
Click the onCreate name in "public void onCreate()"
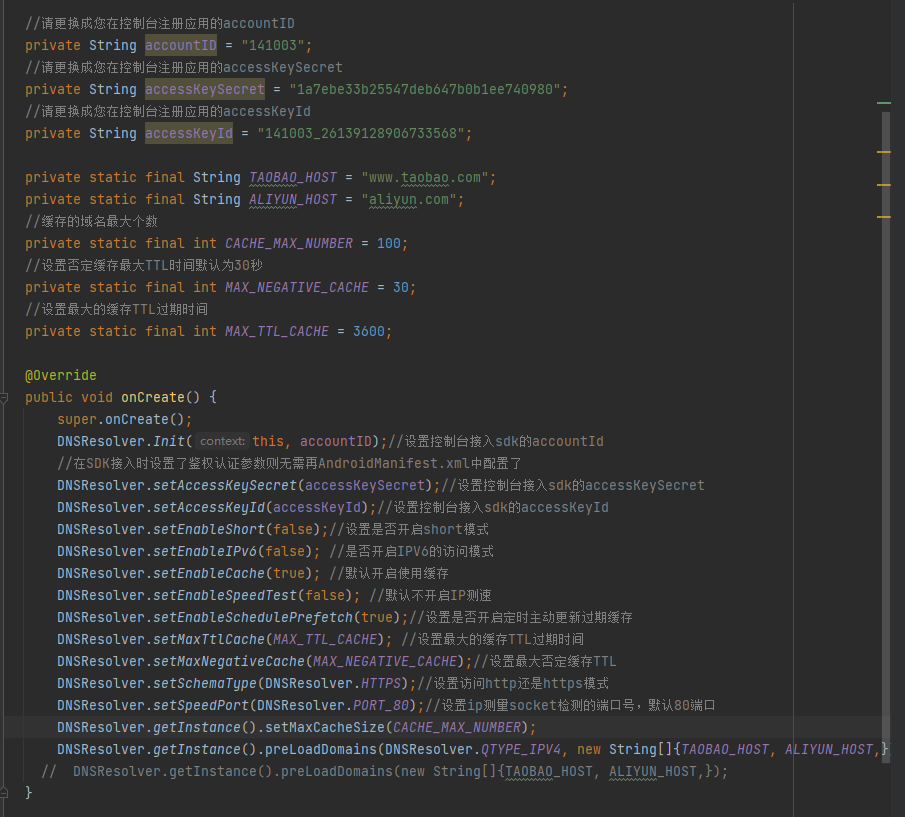click(152, 398)
